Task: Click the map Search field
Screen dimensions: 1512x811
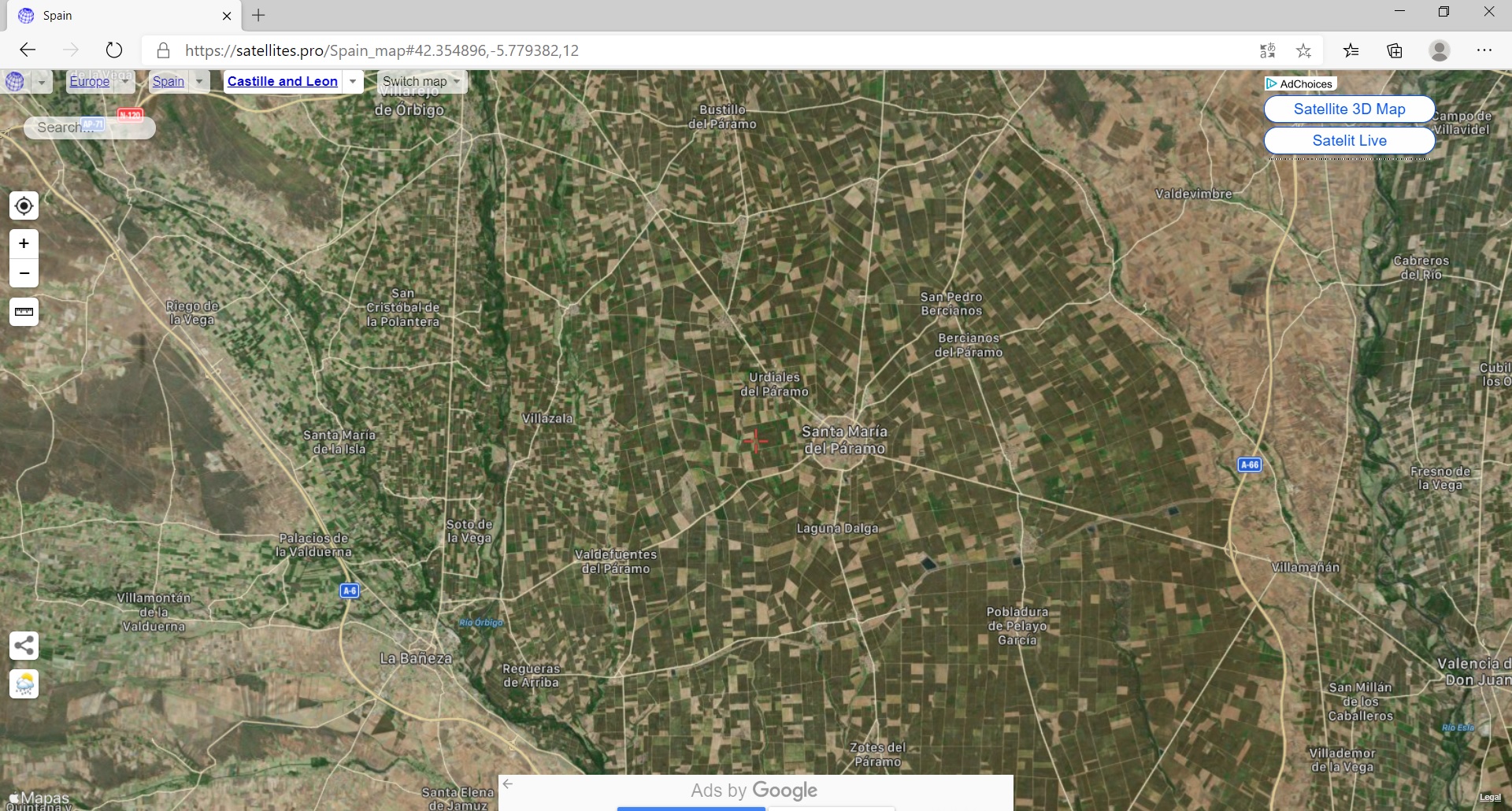Action: (x=90, y=128)
